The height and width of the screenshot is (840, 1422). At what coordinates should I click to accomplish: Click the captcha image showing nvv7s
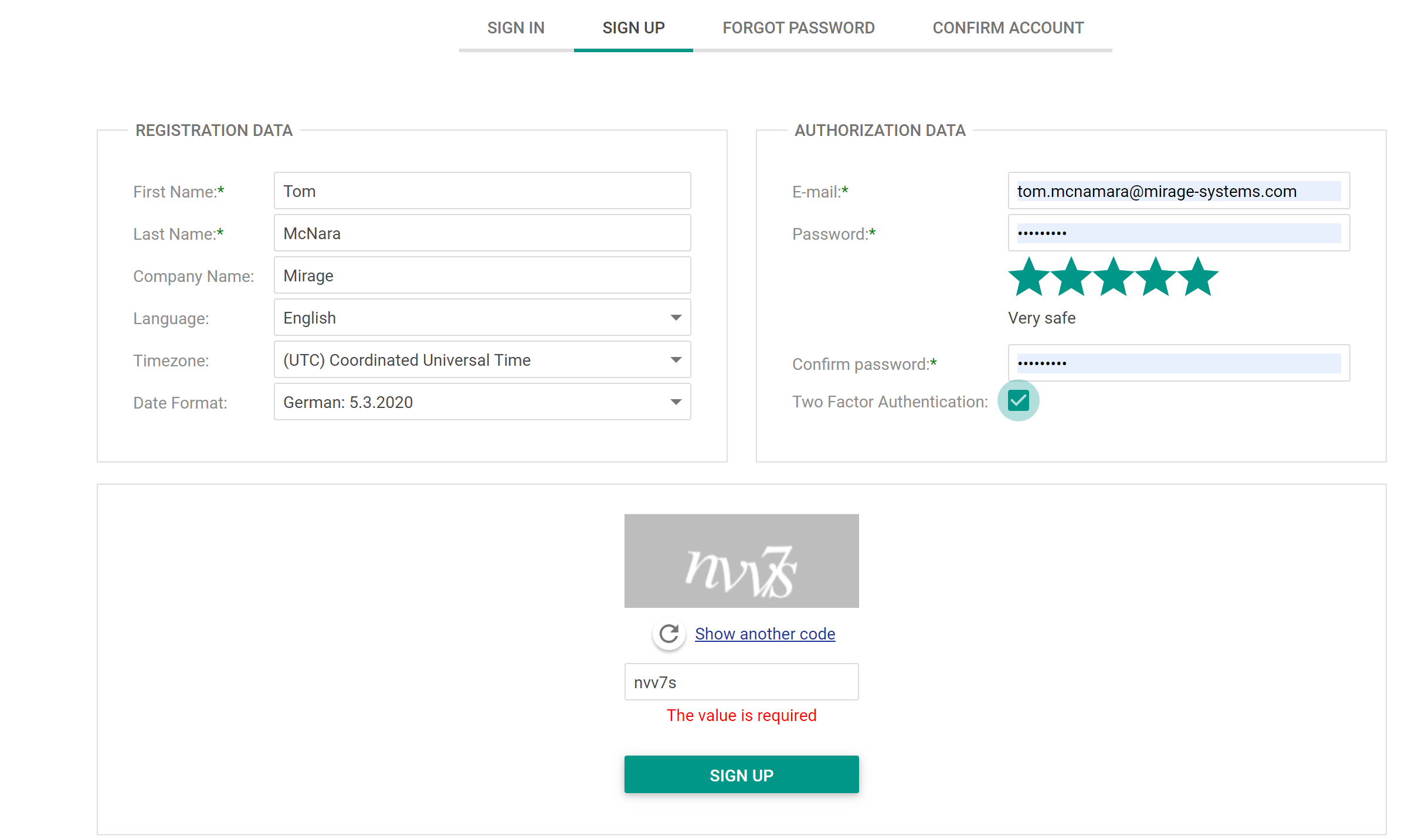click(x=741, y=560)
